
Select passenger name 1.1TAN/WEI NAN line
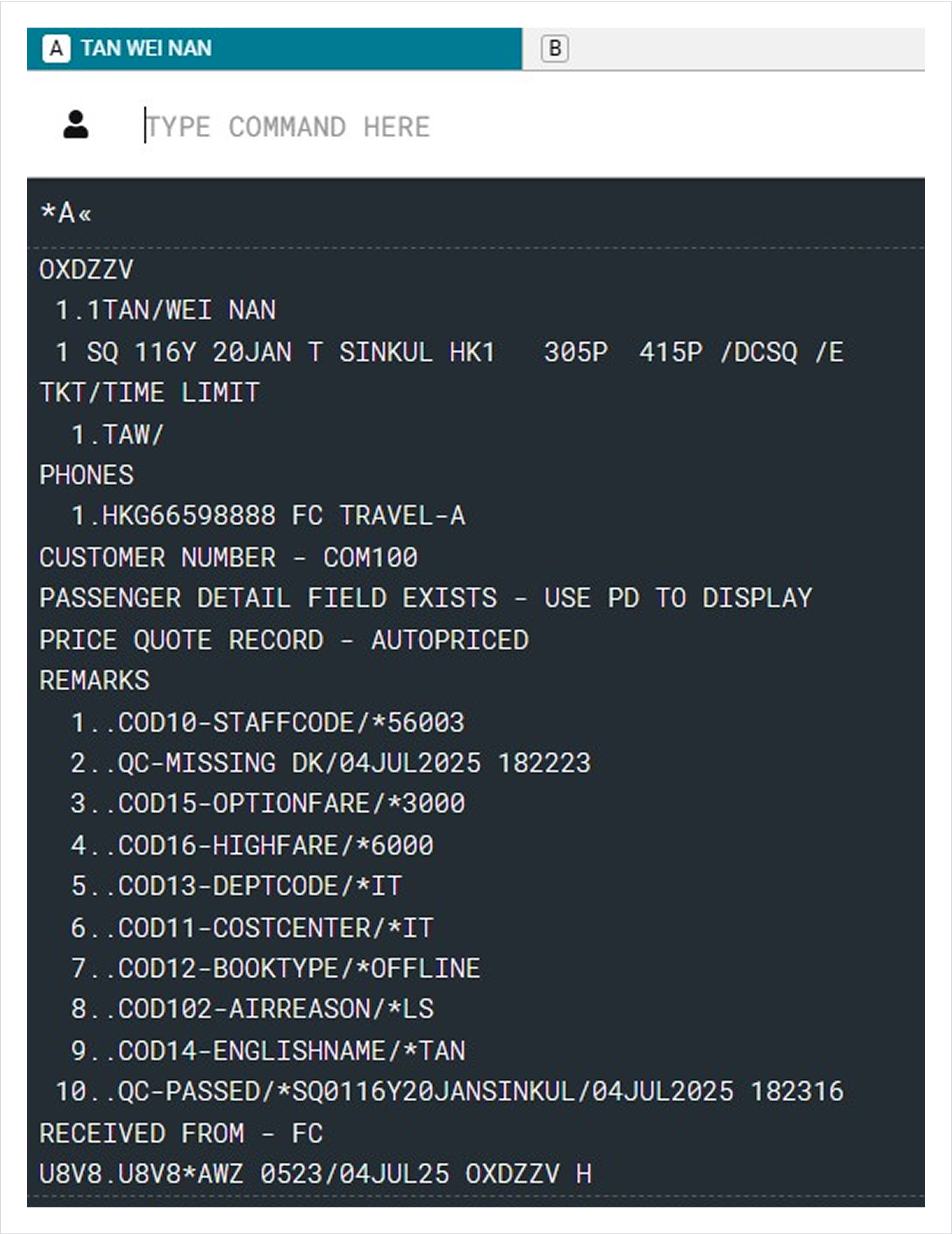[x=165, y=310]
